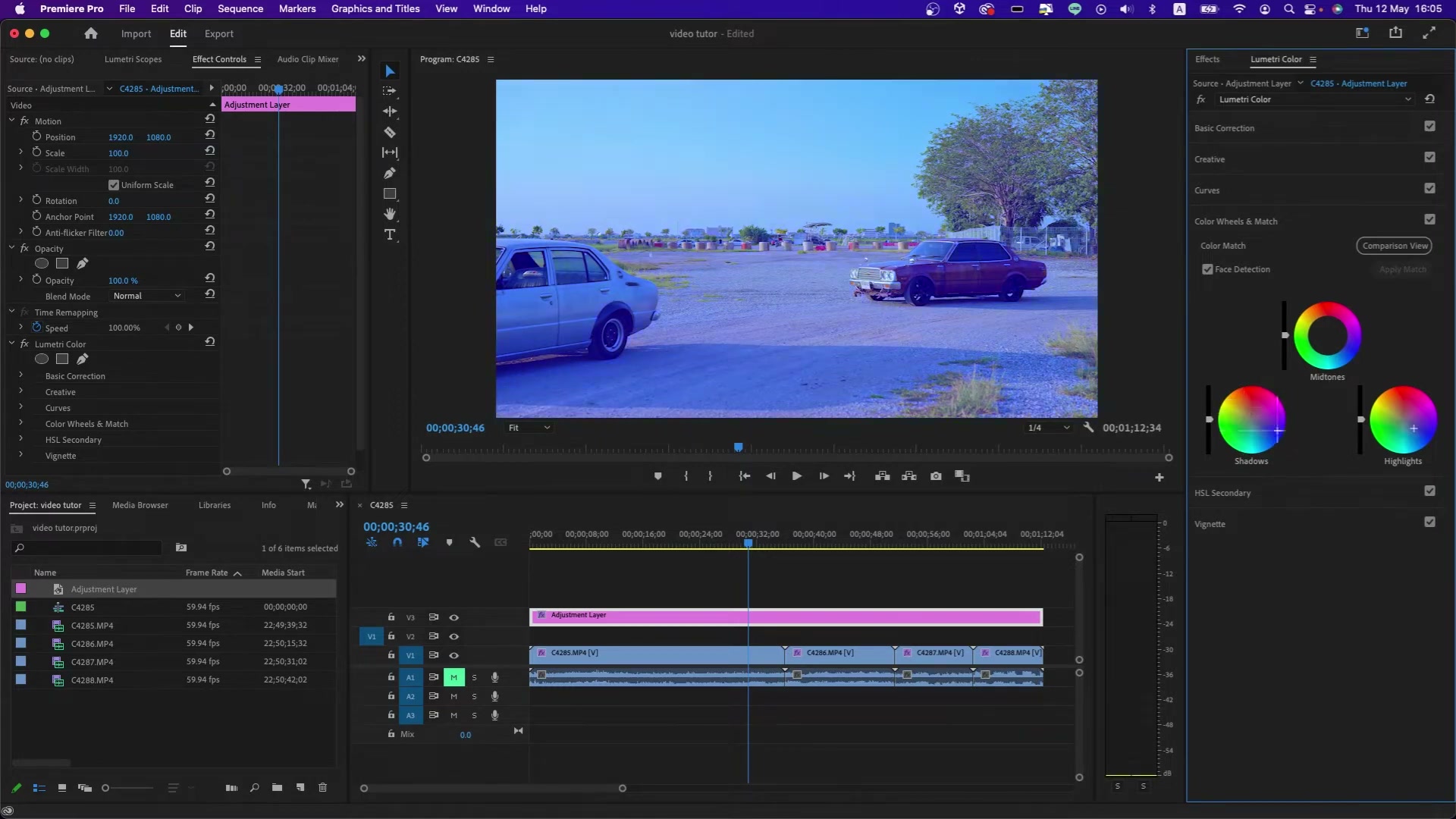Viewport: 1456px width, 819px height.
Task: Click the project search input field
Action: [x=87, y=548]
